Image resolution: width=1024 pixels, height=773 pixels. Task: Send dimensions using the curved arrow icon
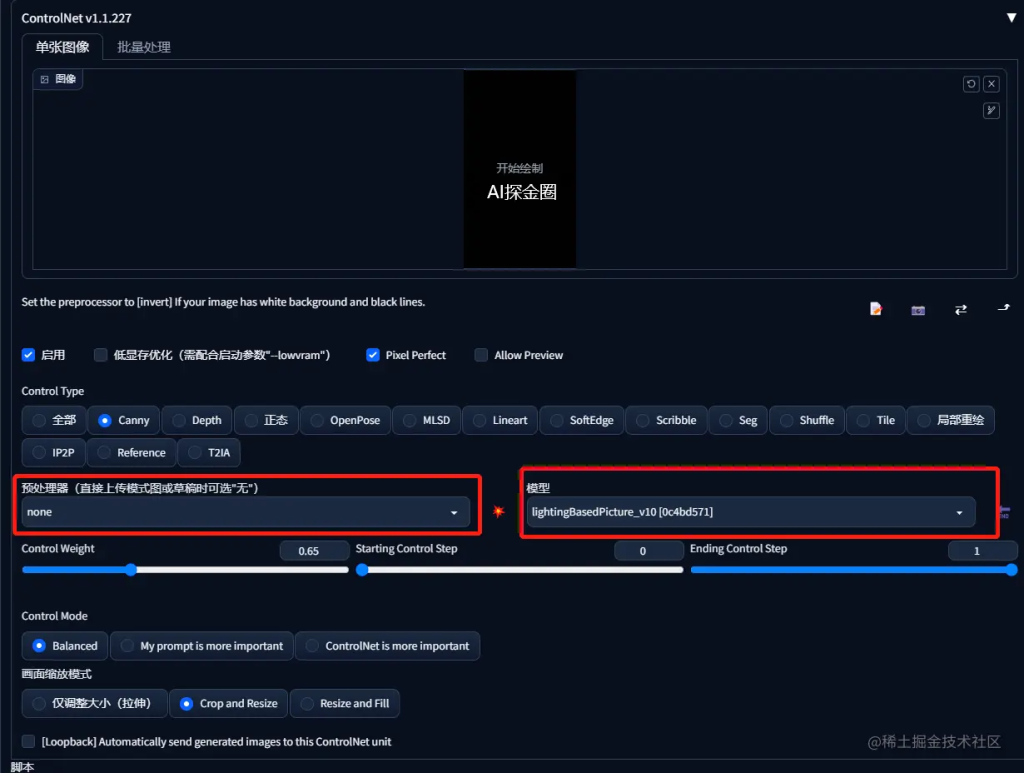[1004, 308]
